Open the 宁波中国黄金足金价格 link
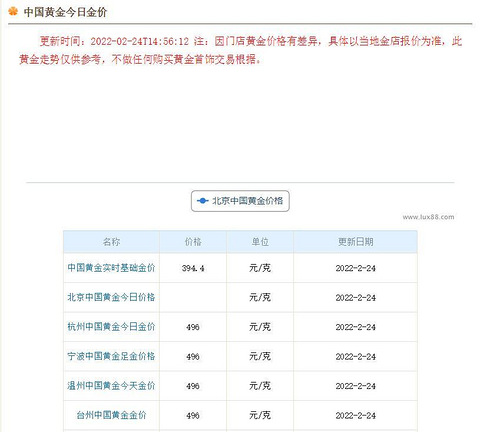This screenshot has height=432, width=480. tap(111, 356)
